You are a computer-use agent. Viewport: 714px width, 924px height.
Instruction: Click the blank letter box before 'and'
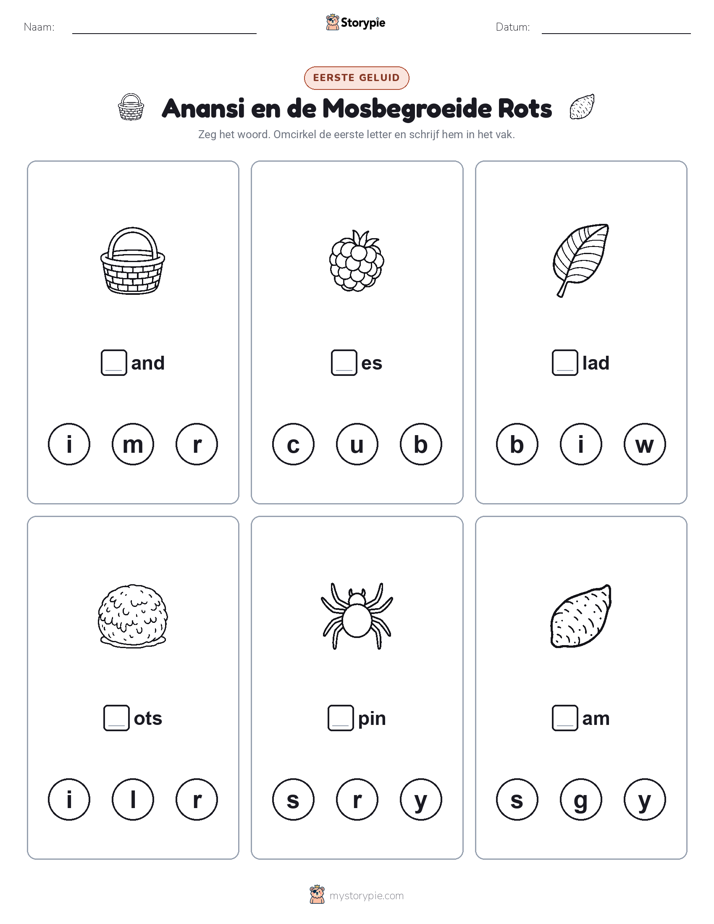(x=114, y=362)
